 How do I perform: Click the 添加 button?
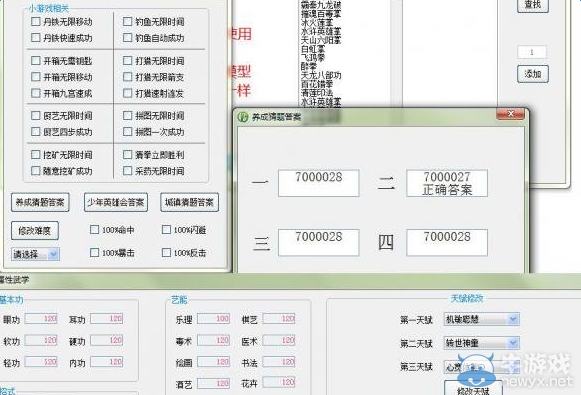click(533, 74)
